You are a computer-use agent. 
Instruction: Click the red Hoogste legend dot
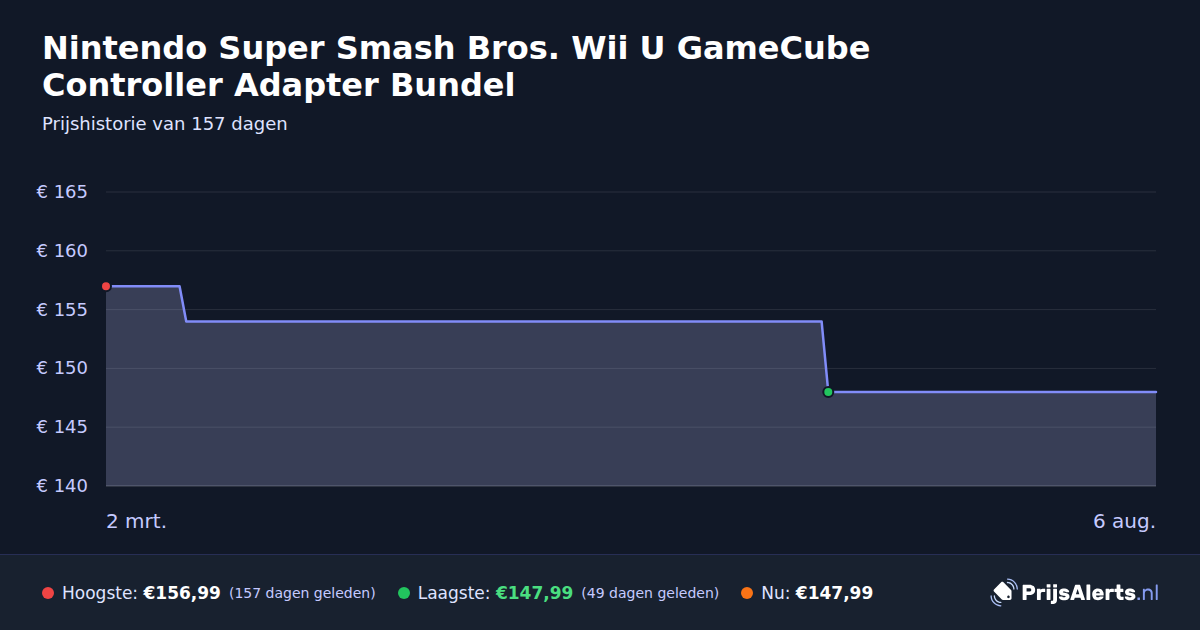click(x=48, y=593)
